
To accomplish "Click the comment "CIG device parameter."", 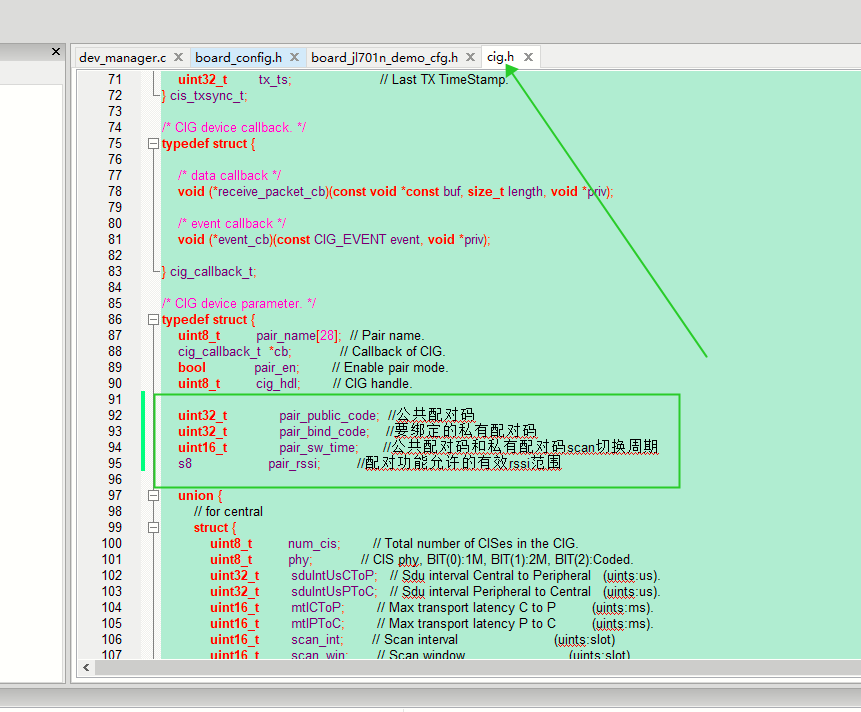I will click(x=238, y=304).
